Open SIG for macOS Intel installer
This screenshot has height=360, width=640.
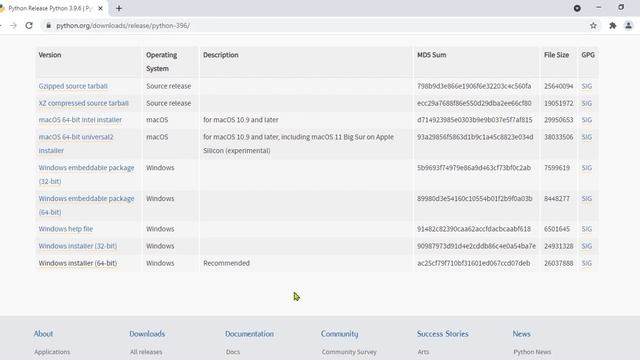pyautogui.click(x=587, y=120)
